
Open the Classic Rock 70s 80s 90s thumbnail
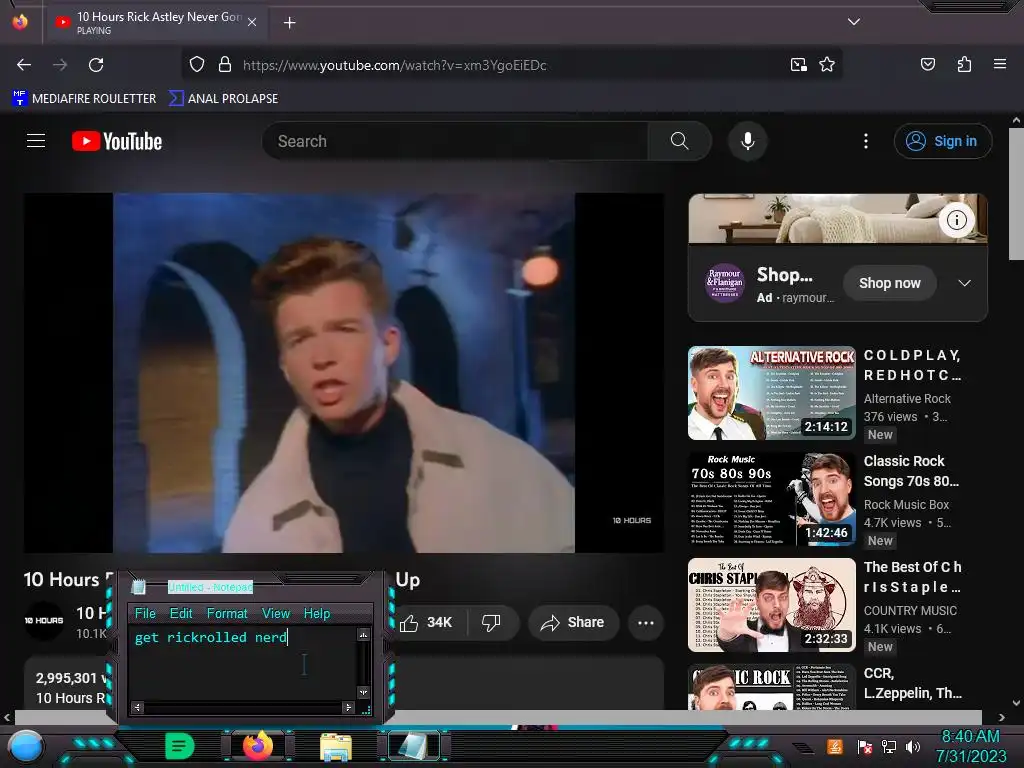tap(771, 499)
